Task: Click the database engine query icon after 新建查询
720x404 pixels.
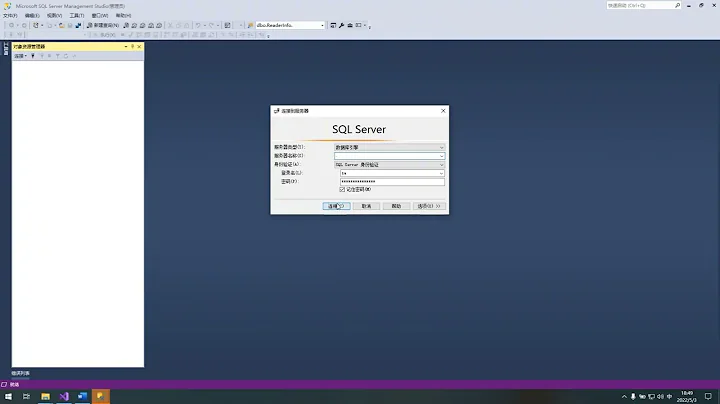Action: coord(126,25)
